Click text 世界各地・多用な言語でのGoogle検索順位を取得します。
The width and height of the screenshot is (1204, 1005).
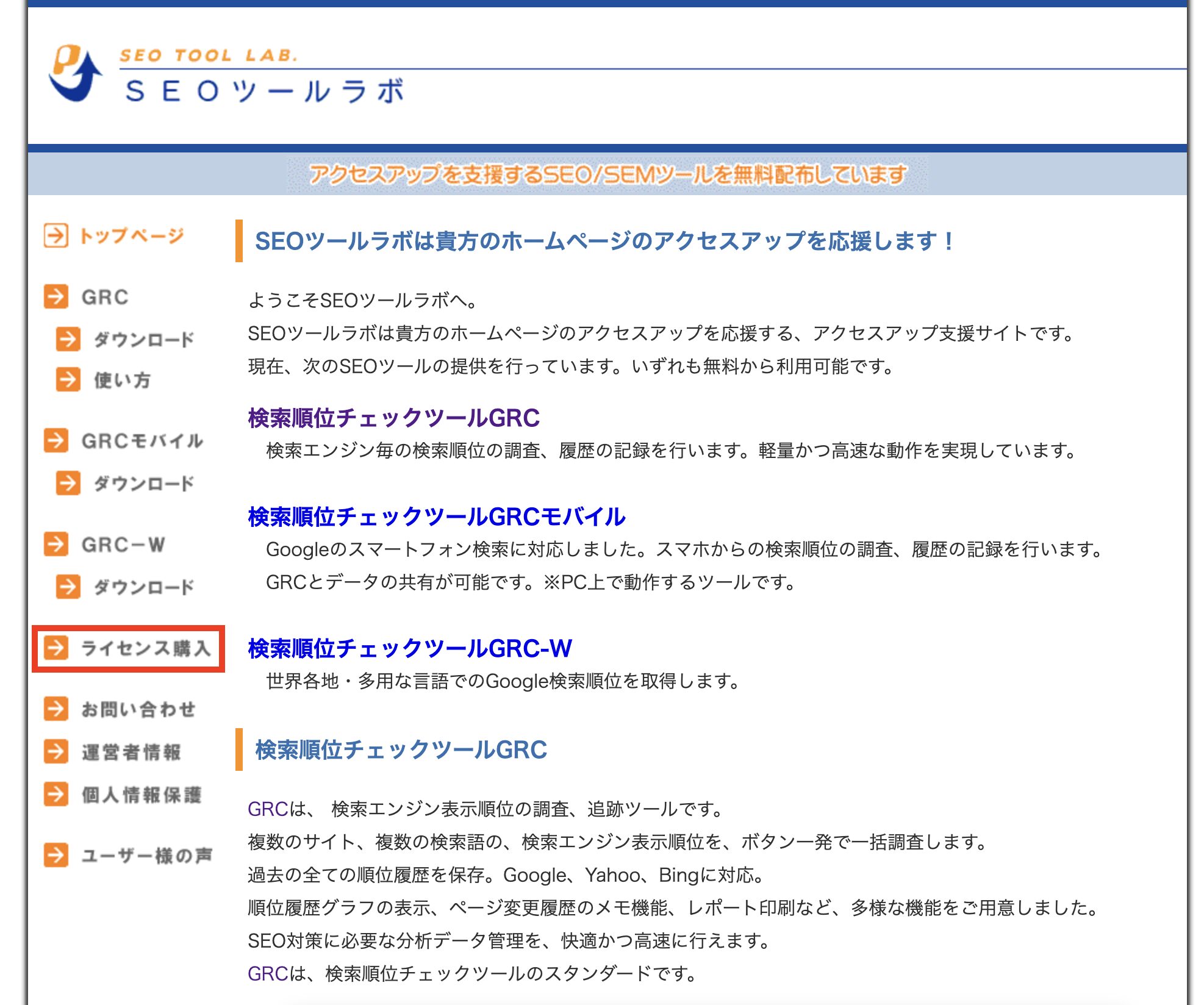(x=504, y=681)
